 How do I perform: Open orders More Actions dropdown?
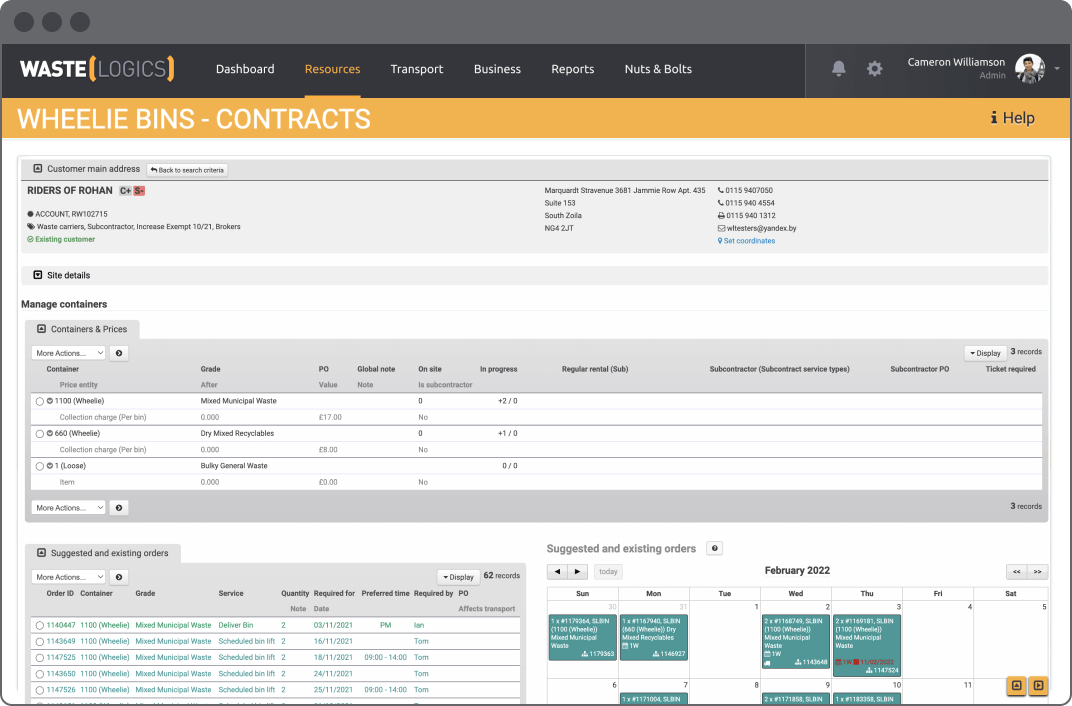tap(68, 578)
